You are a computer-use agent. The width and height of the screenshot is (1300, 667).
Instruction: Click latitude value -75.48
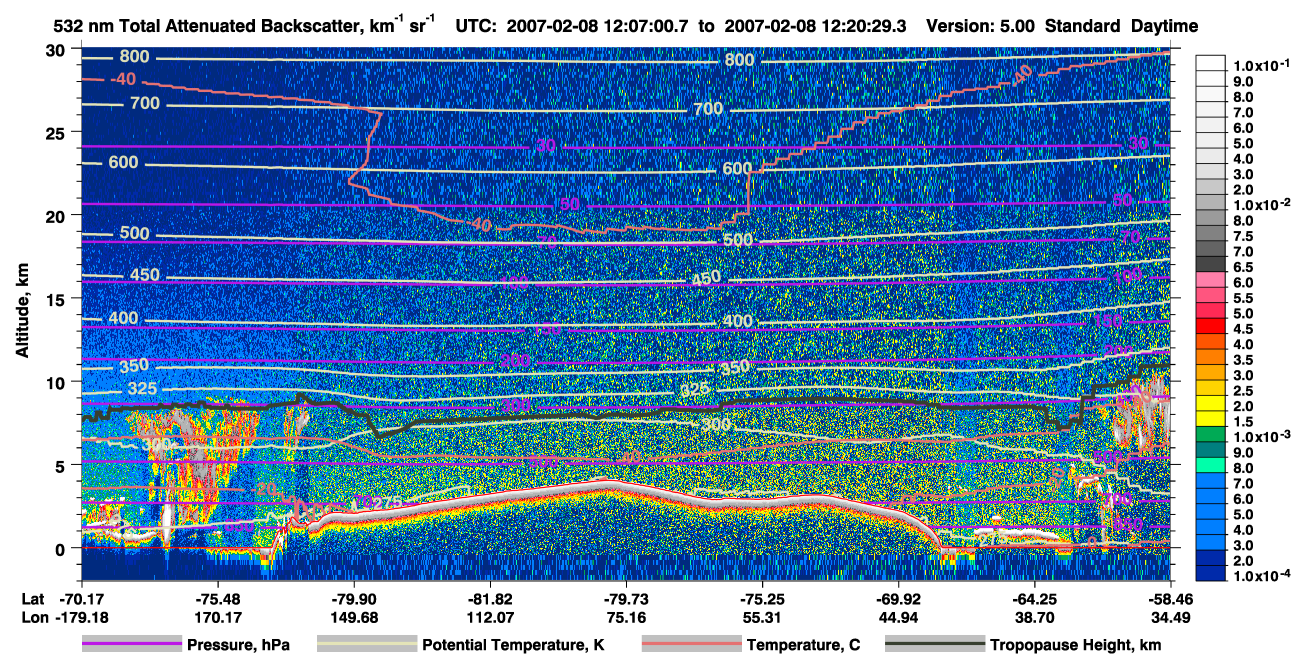[x=217, y=599]
